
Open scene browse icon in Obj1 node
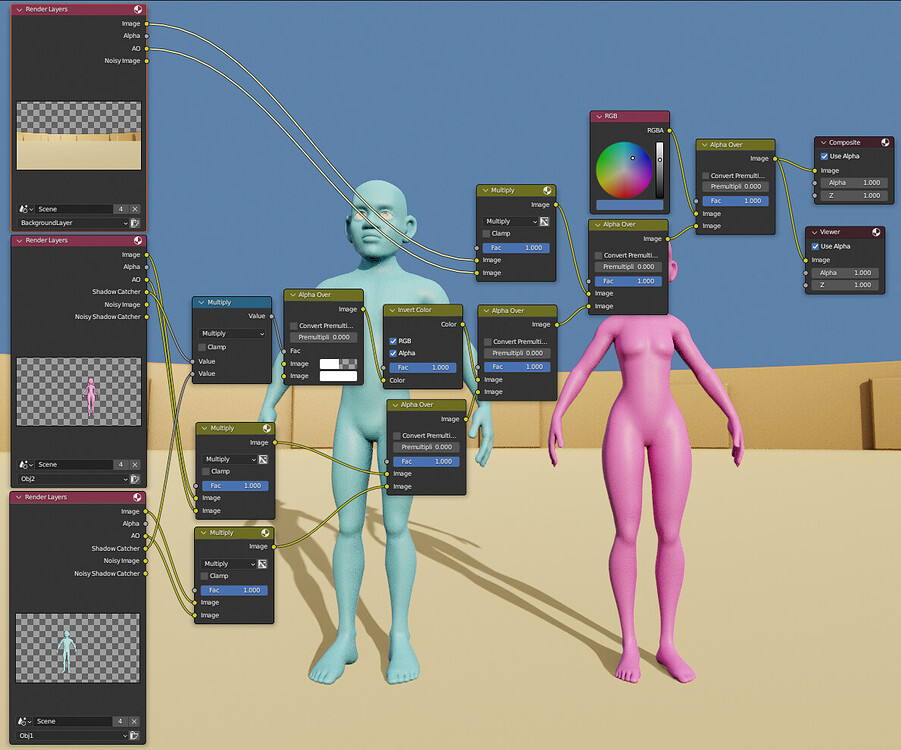pyautogui.click(x=25, y=721)
